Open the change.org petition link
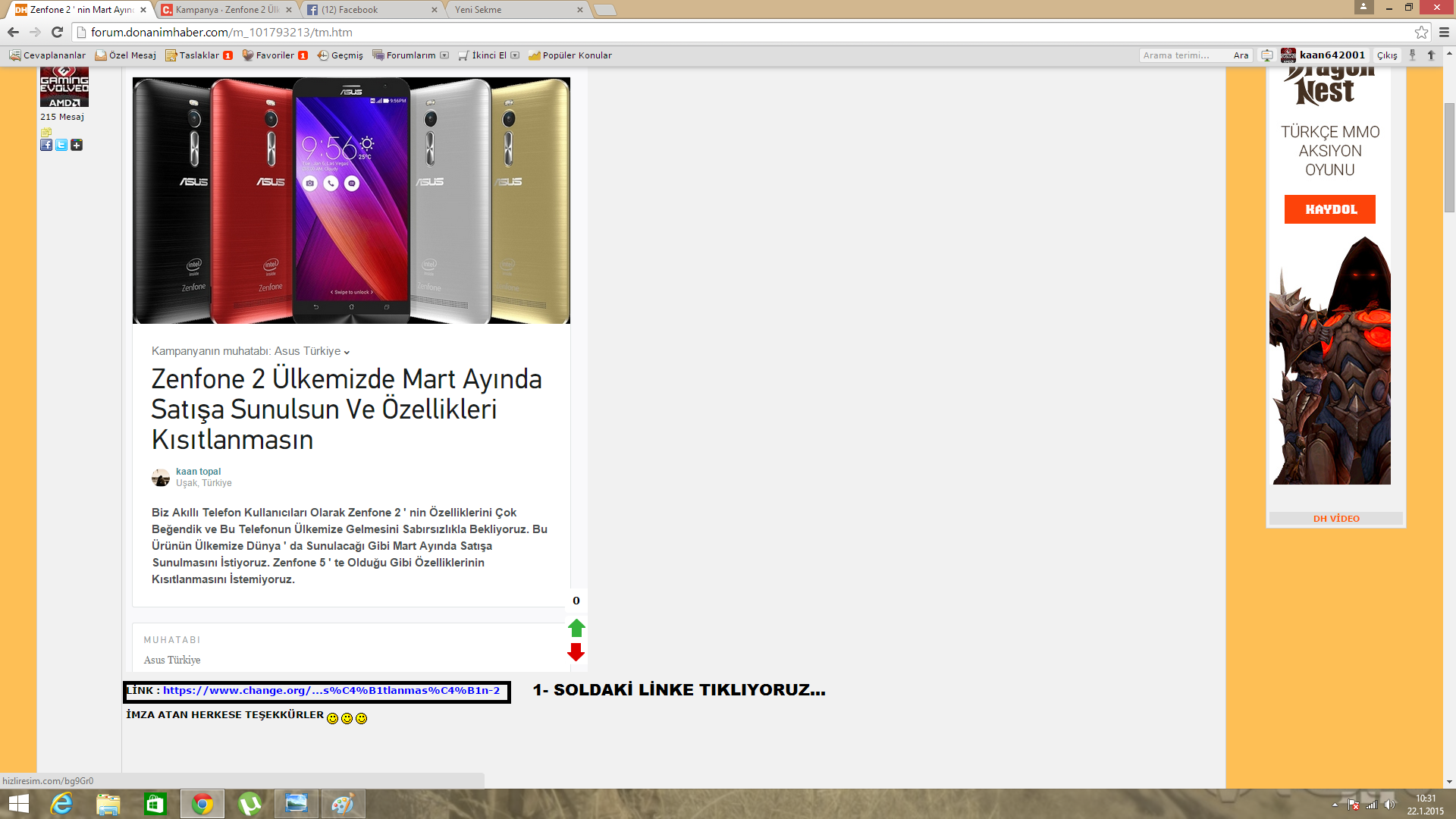Viewport: 1456px width, 819px height. pos(331,691)
